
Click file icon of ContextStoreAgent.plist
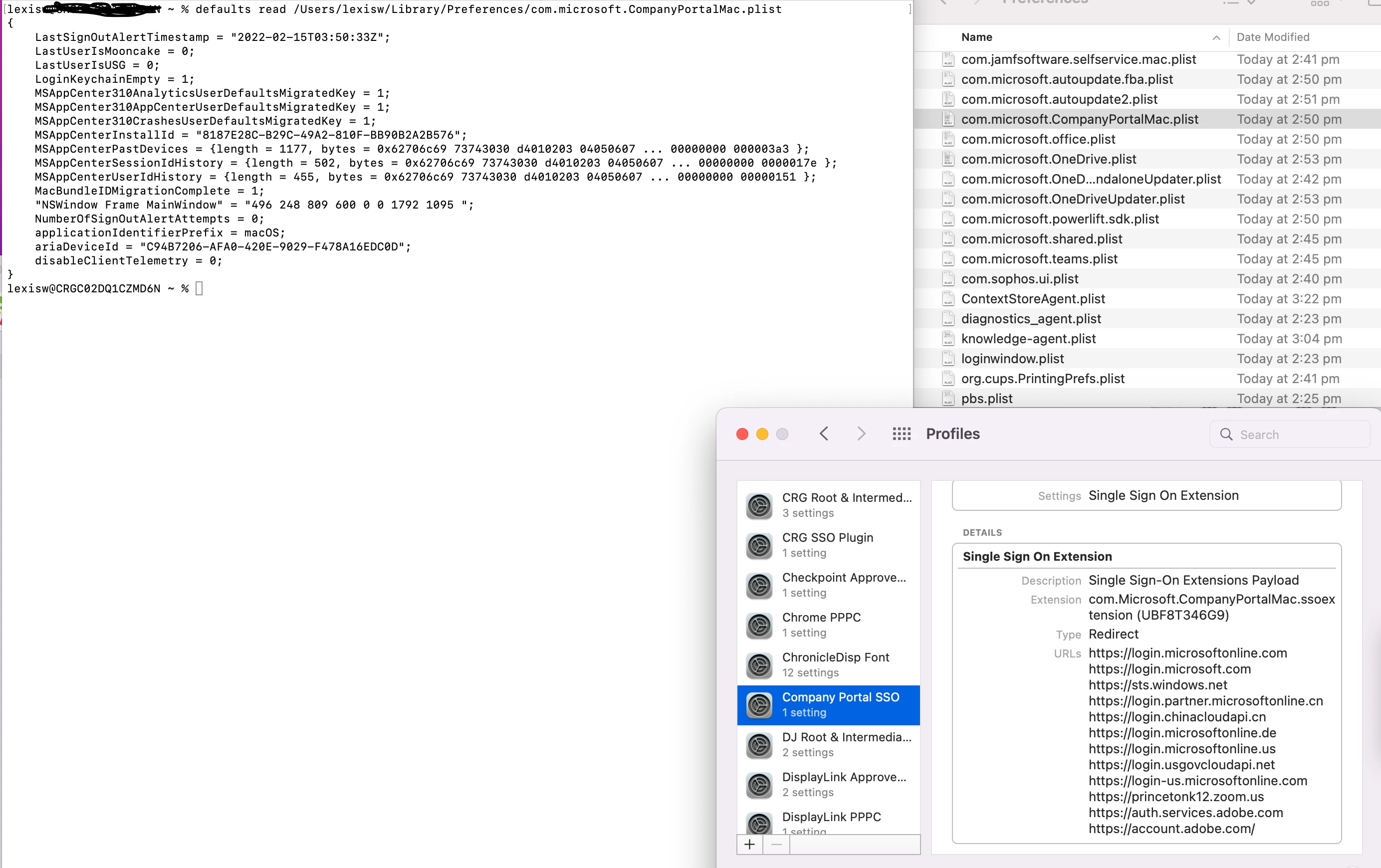pyautogui.click(x=948, y=299)
